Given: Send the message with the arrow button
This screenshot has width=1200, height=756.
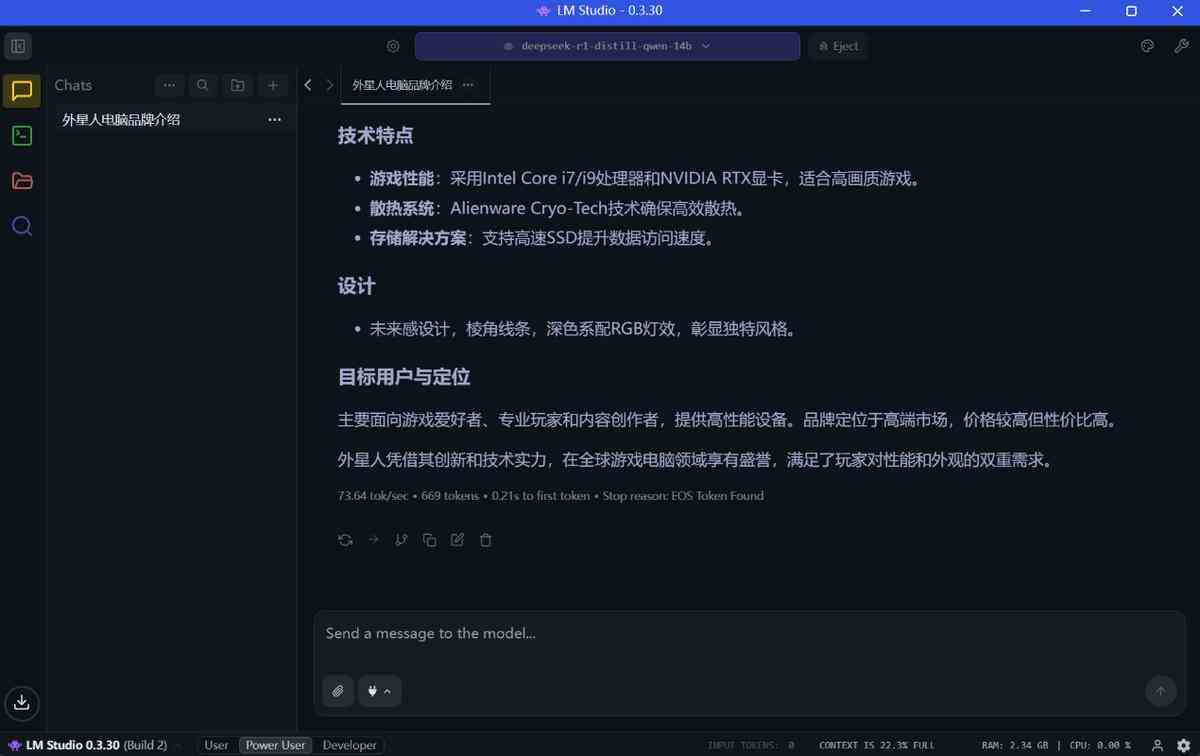Looking at the screenshot, I should click(x=1161, y=691).
